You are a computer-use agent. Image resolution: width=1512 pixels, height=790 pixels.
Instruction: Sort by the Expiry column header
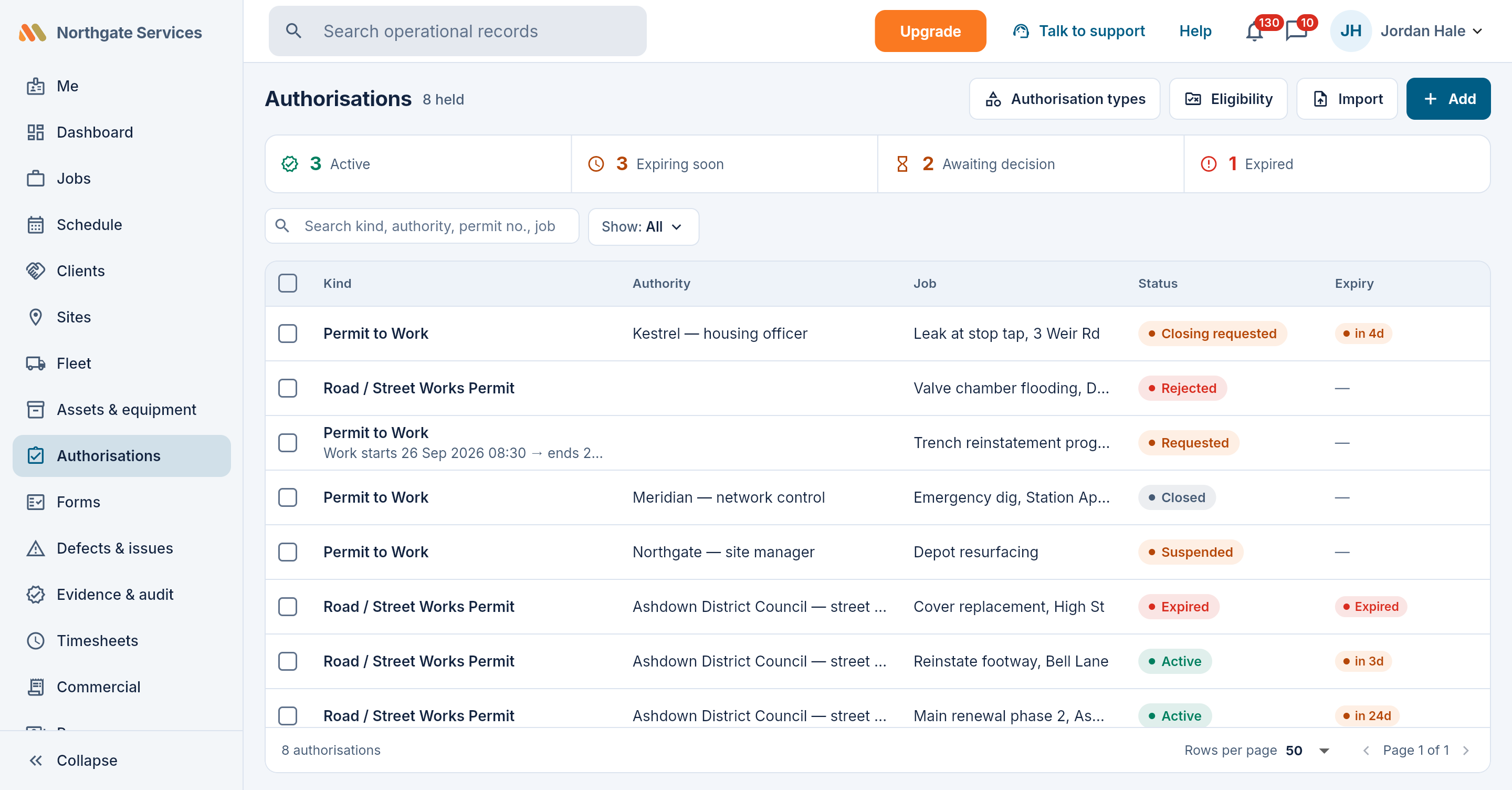1354,283
